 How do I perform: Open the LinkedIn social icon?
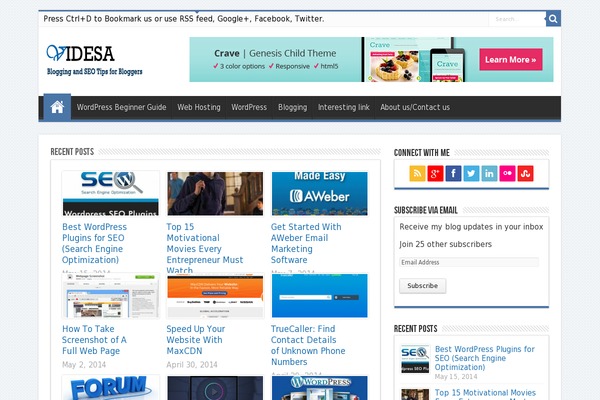(x=489, y=173)
